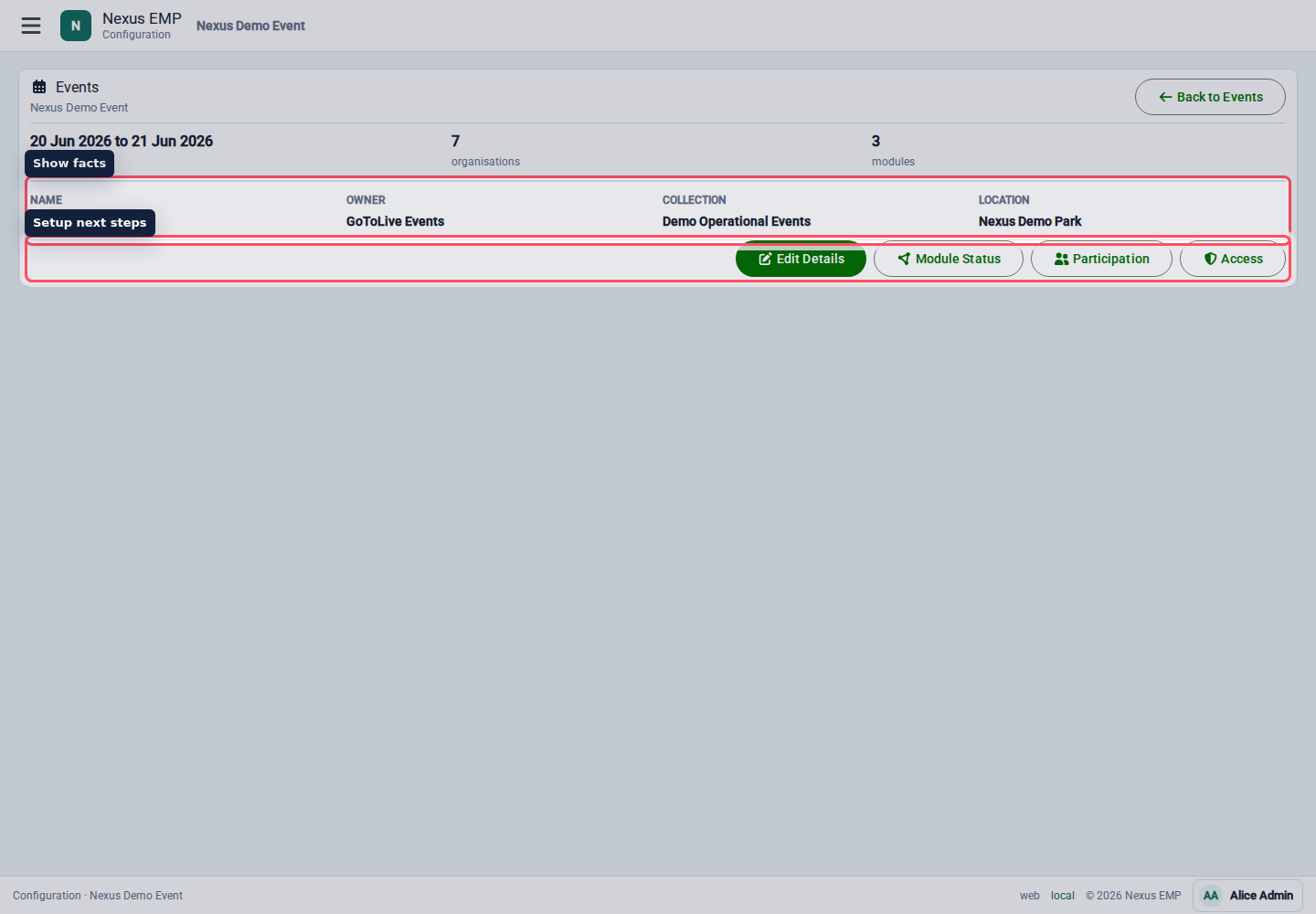1316x914 pixels.
Task: Click the OWNER column label
Action: (x=366, y=200)
